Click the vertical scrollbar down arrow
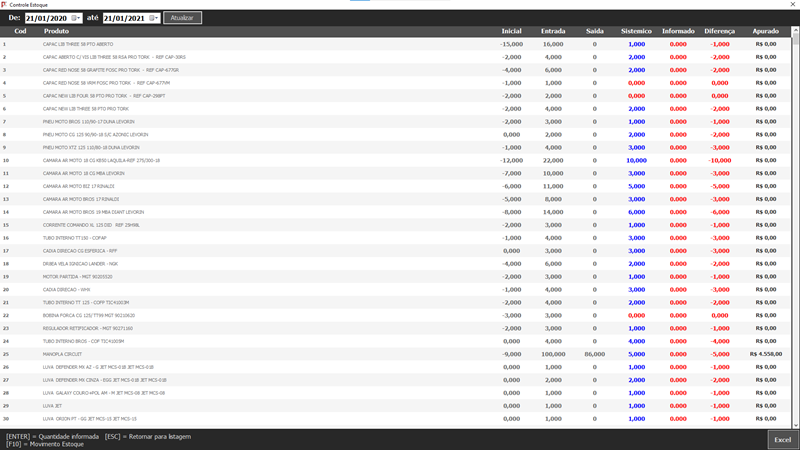 795,425
